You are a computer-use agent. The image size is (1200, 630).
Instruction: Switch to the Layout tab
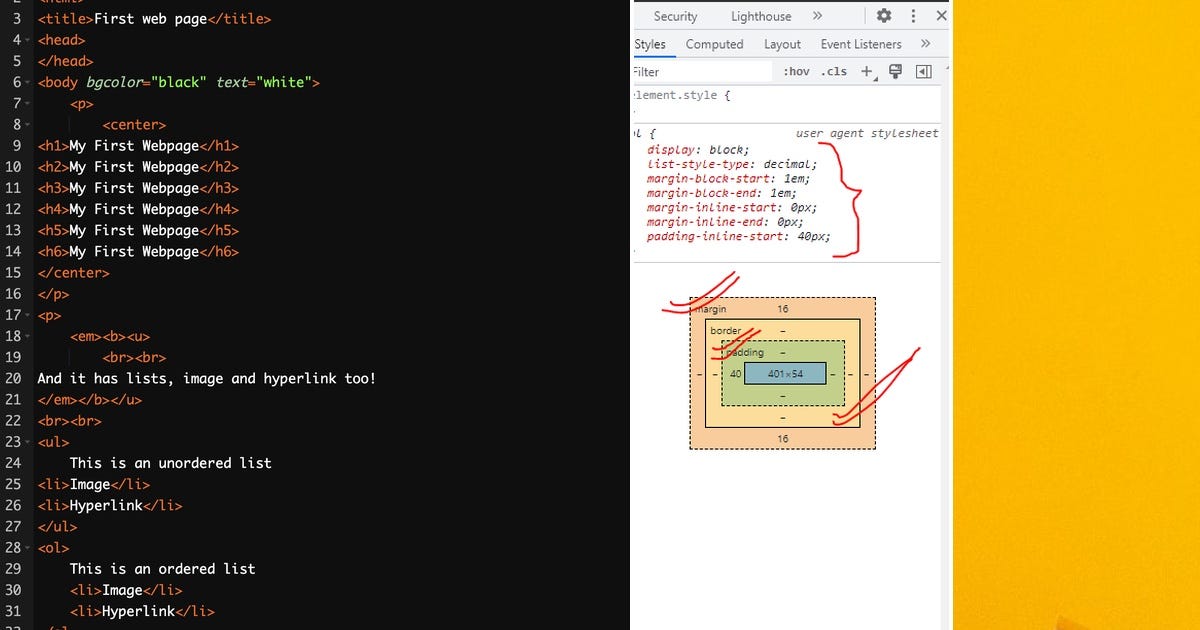(782, 44)
